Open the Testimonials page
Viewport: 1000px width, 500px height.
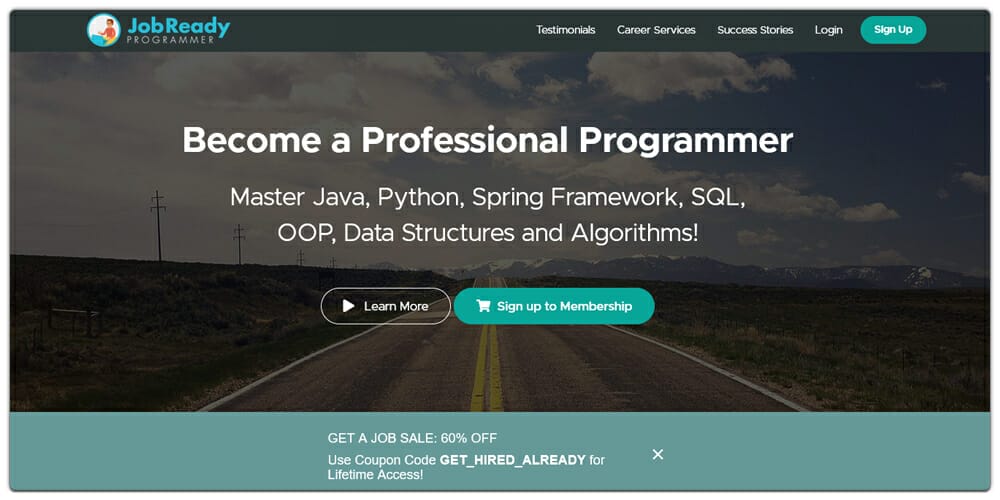(566, 30)
